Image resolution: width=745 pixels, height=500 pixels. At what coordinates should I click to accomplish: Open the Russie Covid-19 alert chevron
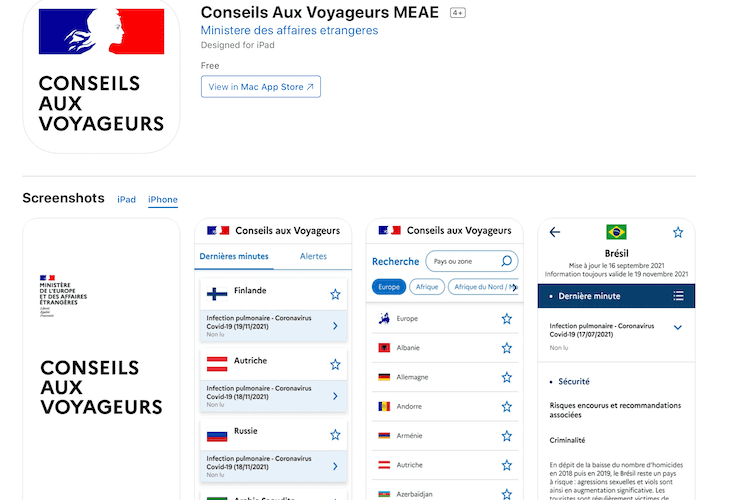tap(335, 466)
